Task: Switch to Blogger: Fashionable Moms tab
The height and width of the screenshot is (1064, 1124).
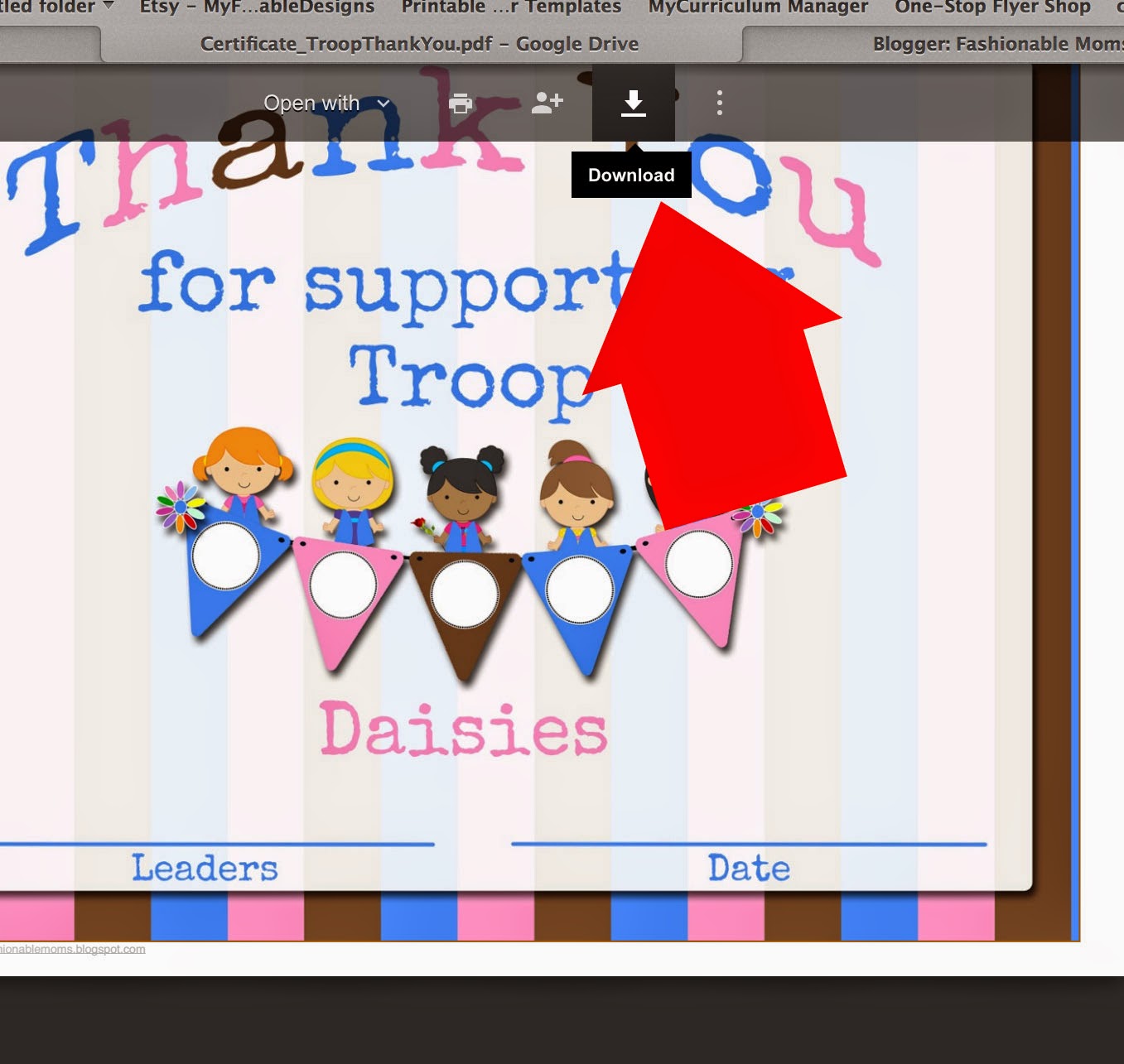Action: tap(997, 44)
